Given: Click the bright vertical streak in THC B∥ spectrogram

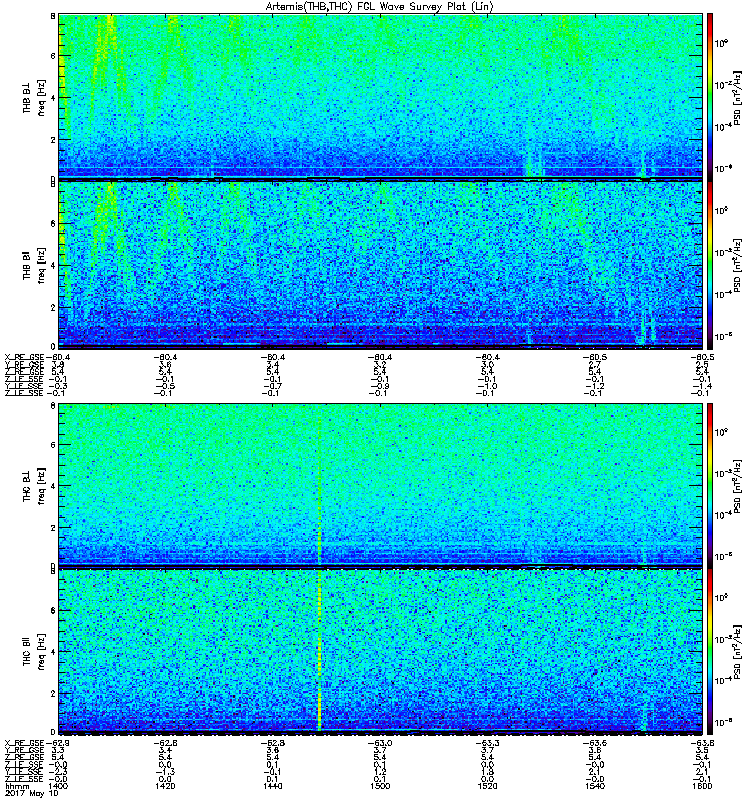Looking at the screenshot, I should 320,652.
